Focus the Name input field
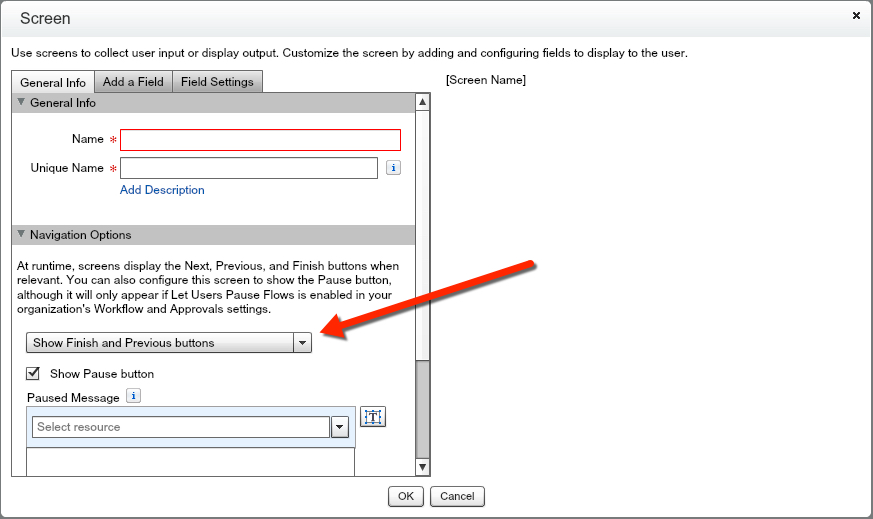The image size is (873, 519). click(260, 140)
